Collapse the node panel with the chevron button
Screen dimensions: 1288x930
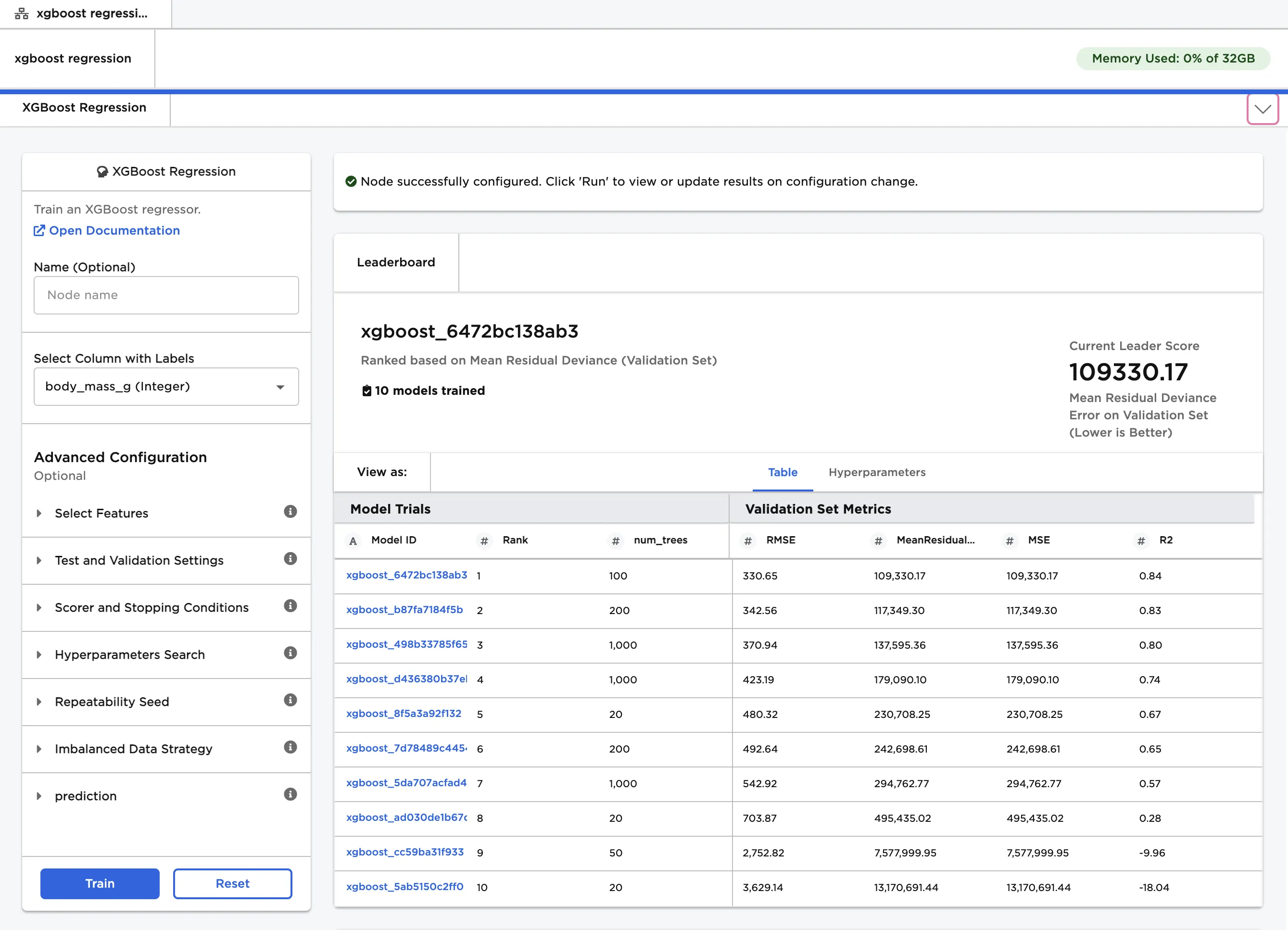(x=1262, y=109)
